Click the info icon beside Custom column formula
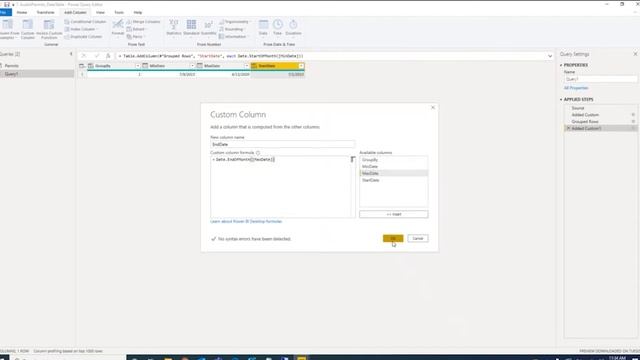 click(258, 153)
